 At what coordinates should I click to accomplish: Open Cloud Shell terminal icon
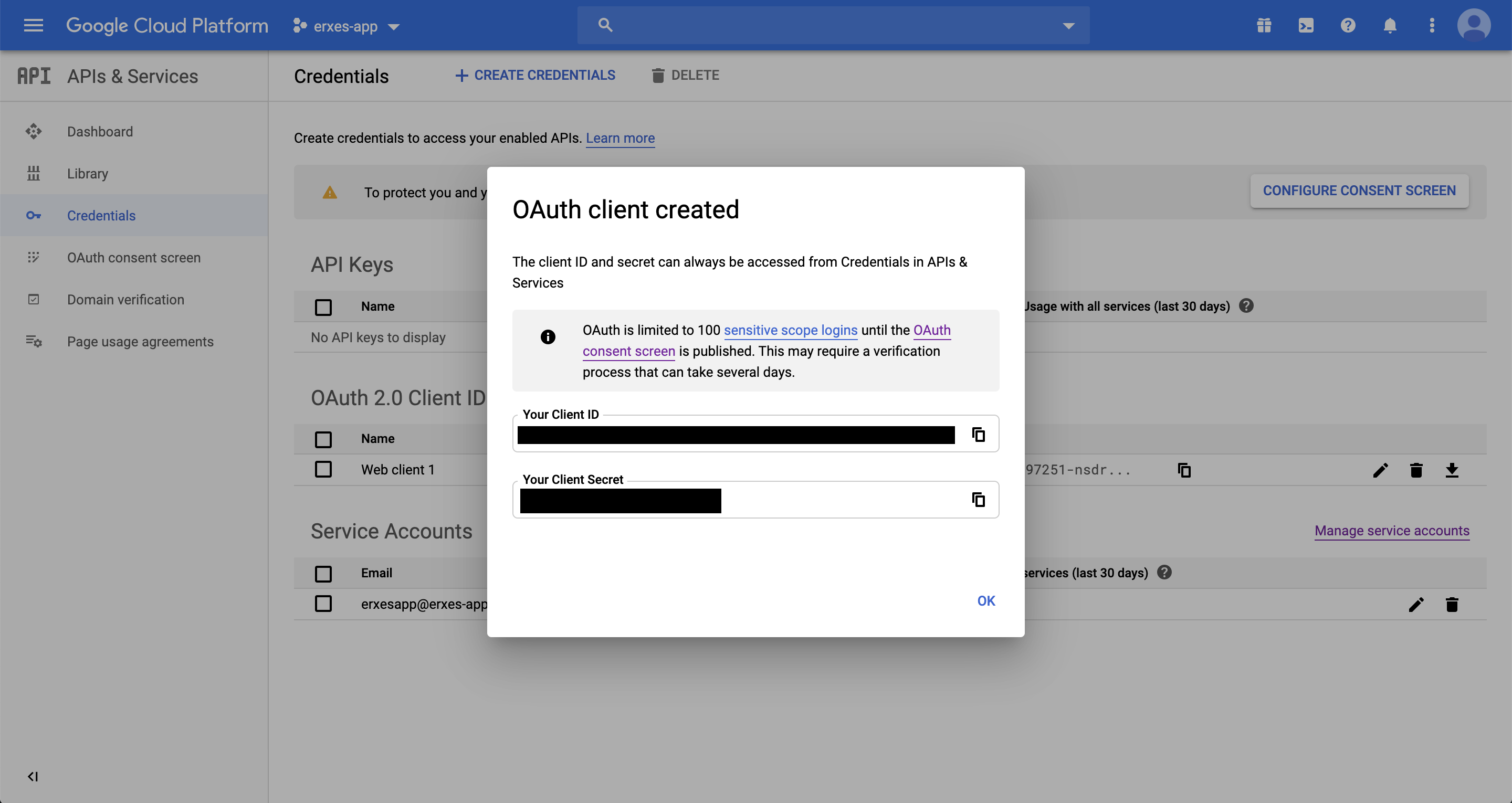point(1306,25)
